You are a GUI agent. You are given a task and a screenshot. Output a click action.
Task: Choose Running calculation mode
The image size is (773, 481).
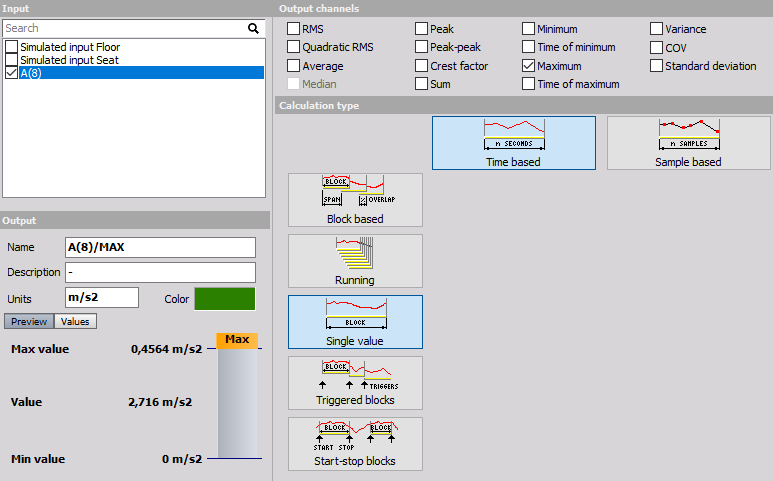[x=355, y=261]
